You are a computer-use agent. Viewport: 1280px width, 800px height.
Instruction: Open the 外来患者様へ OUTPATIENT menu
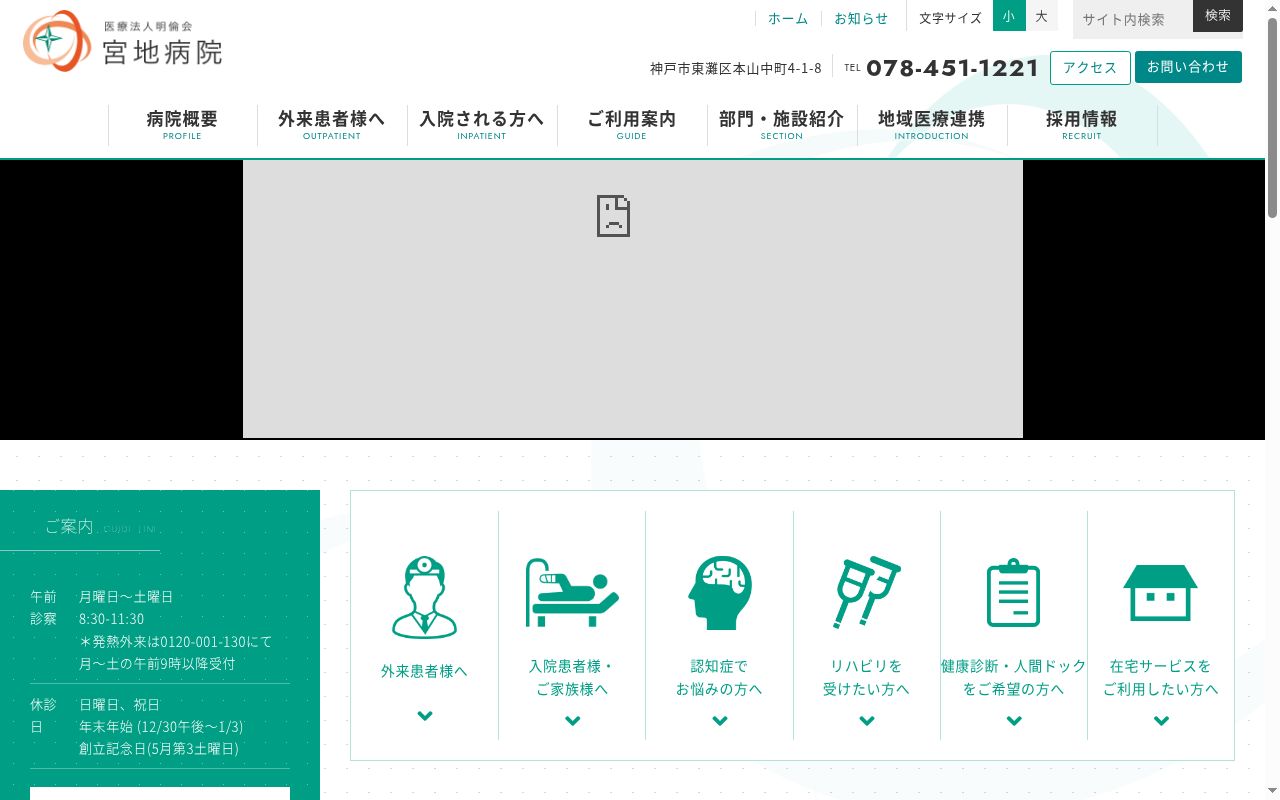click(332, 125)
